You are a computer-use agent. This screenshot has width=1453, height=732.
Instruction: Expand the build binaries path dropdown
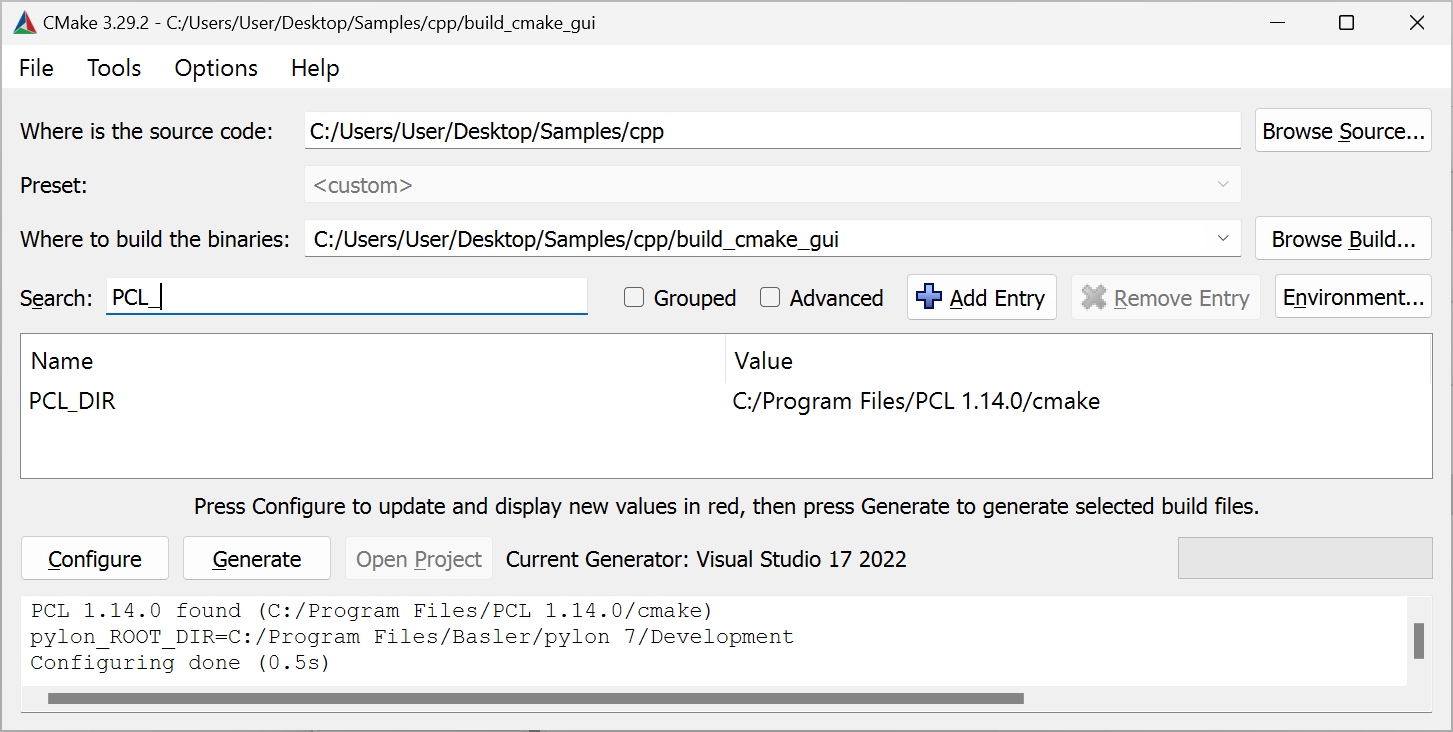tap(1223, 239)
